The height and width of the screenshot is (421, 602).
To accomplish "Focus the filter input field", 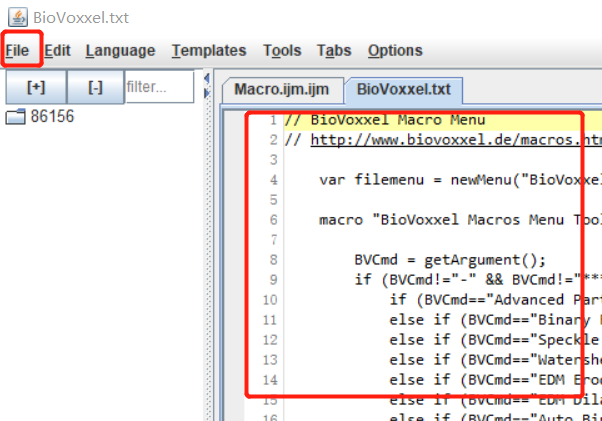I will tap(159, 87).
